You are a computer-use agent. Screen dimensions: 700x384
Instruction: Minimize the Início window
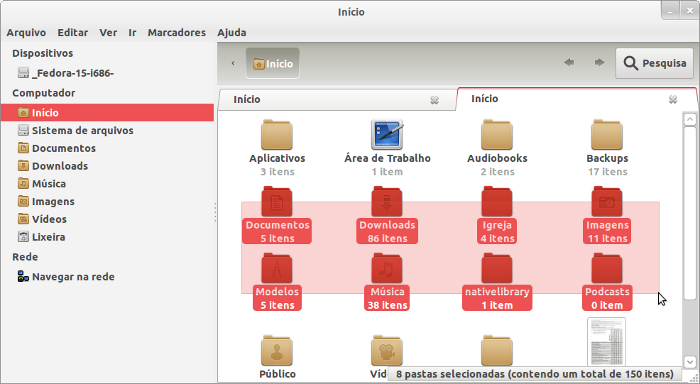click(x=670, y=11)
